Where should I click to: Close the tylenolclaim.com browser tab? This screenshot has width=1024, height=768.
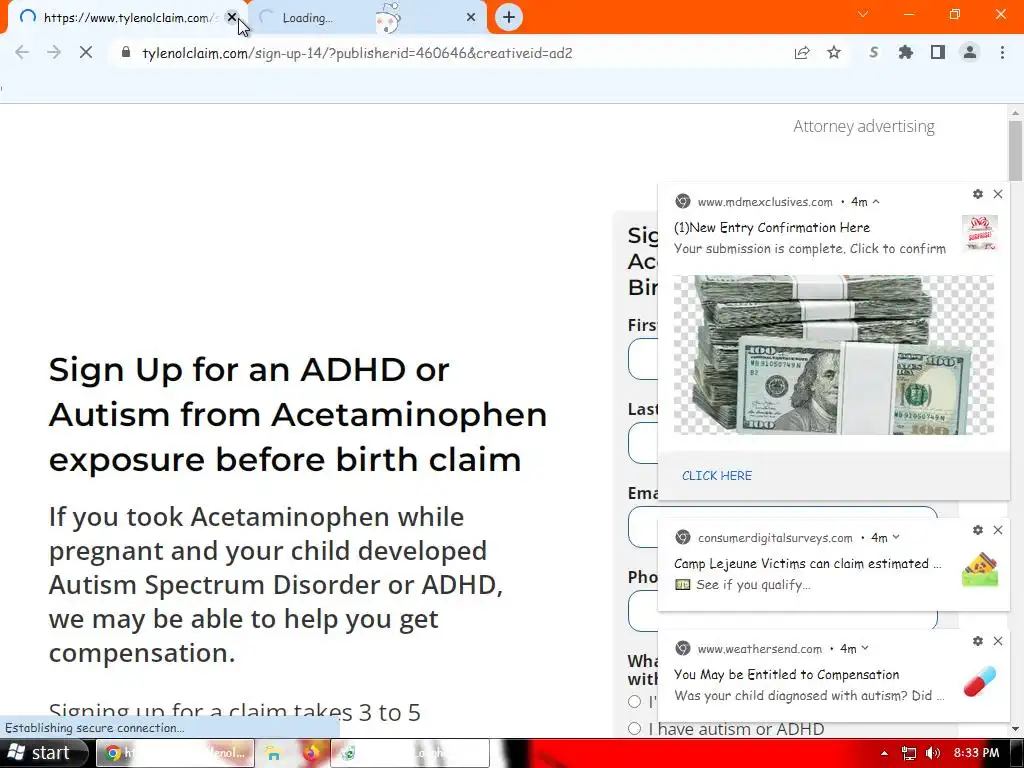tap(231, 18)
